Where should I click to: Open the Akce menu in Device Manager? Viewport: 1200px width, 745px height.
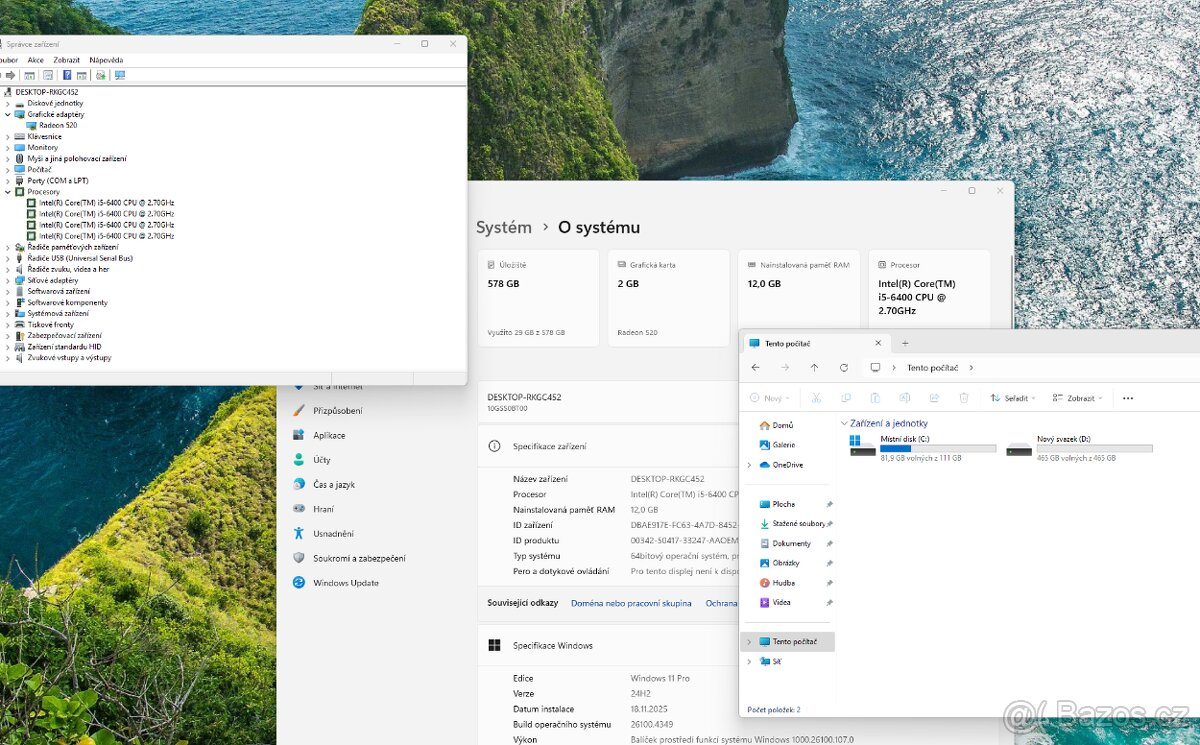tap(36, 60)
